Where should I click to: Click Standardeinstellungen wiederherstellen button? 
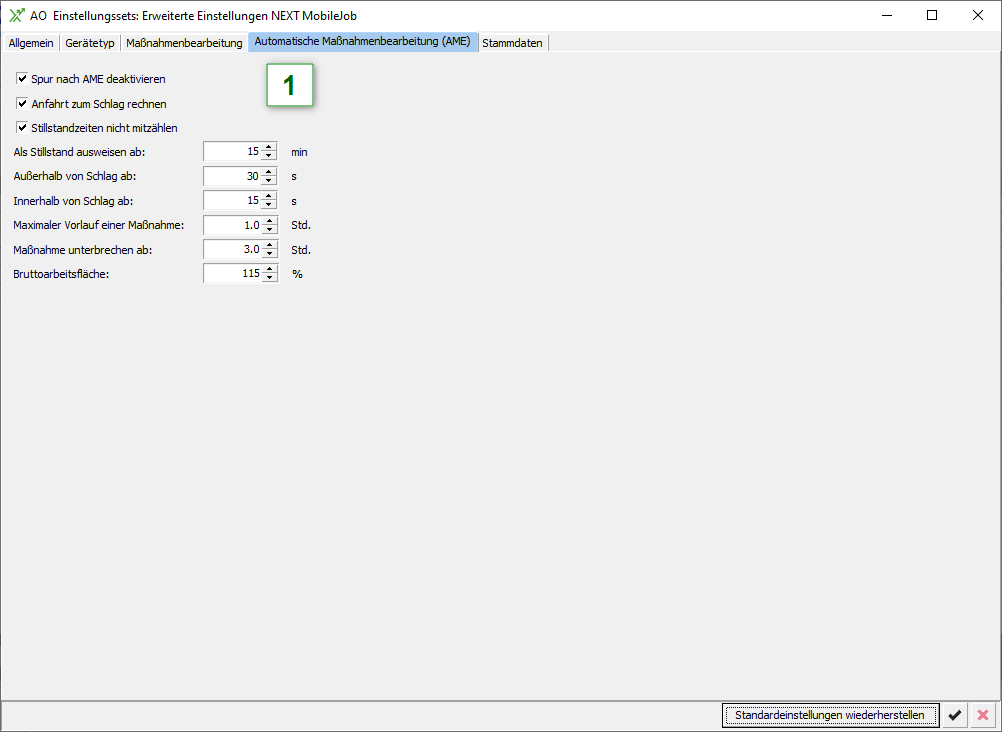point(830,715)
